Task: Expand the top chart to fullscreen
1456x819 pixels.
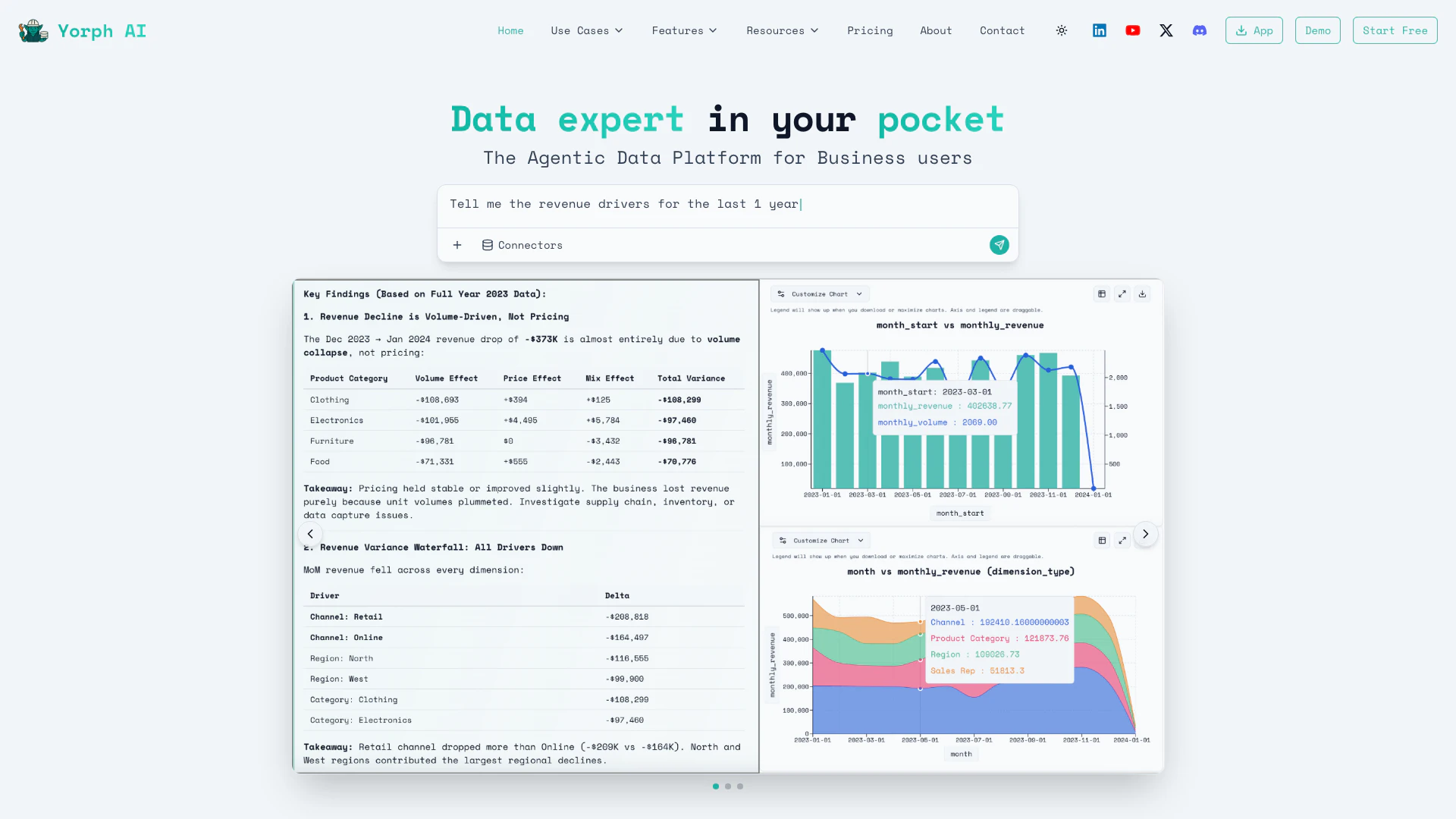Action: tap(1122, 294)
